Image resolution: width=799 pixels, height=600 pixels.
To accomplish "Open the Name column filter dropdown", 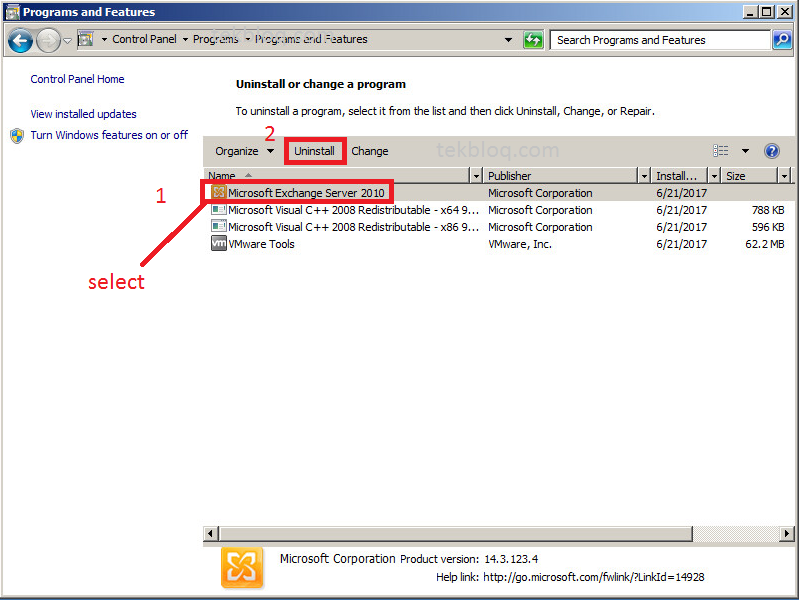I will pos(476,176).
